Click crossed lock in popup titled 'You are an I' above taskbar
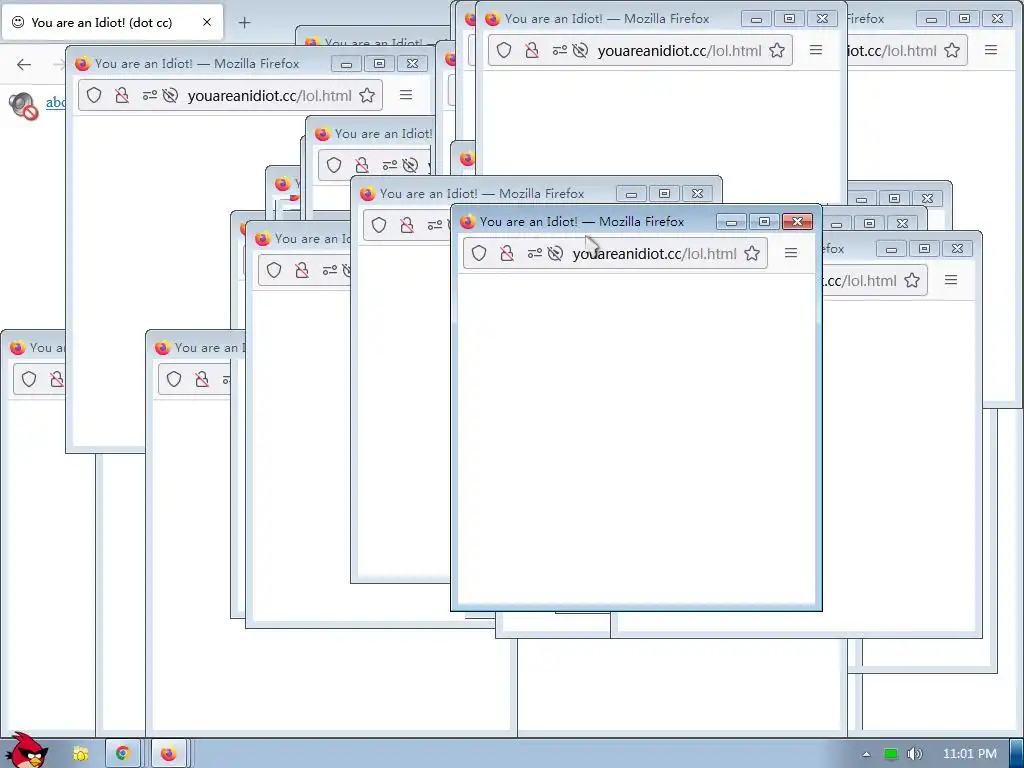1024x768 pixels. coord(202,379)
